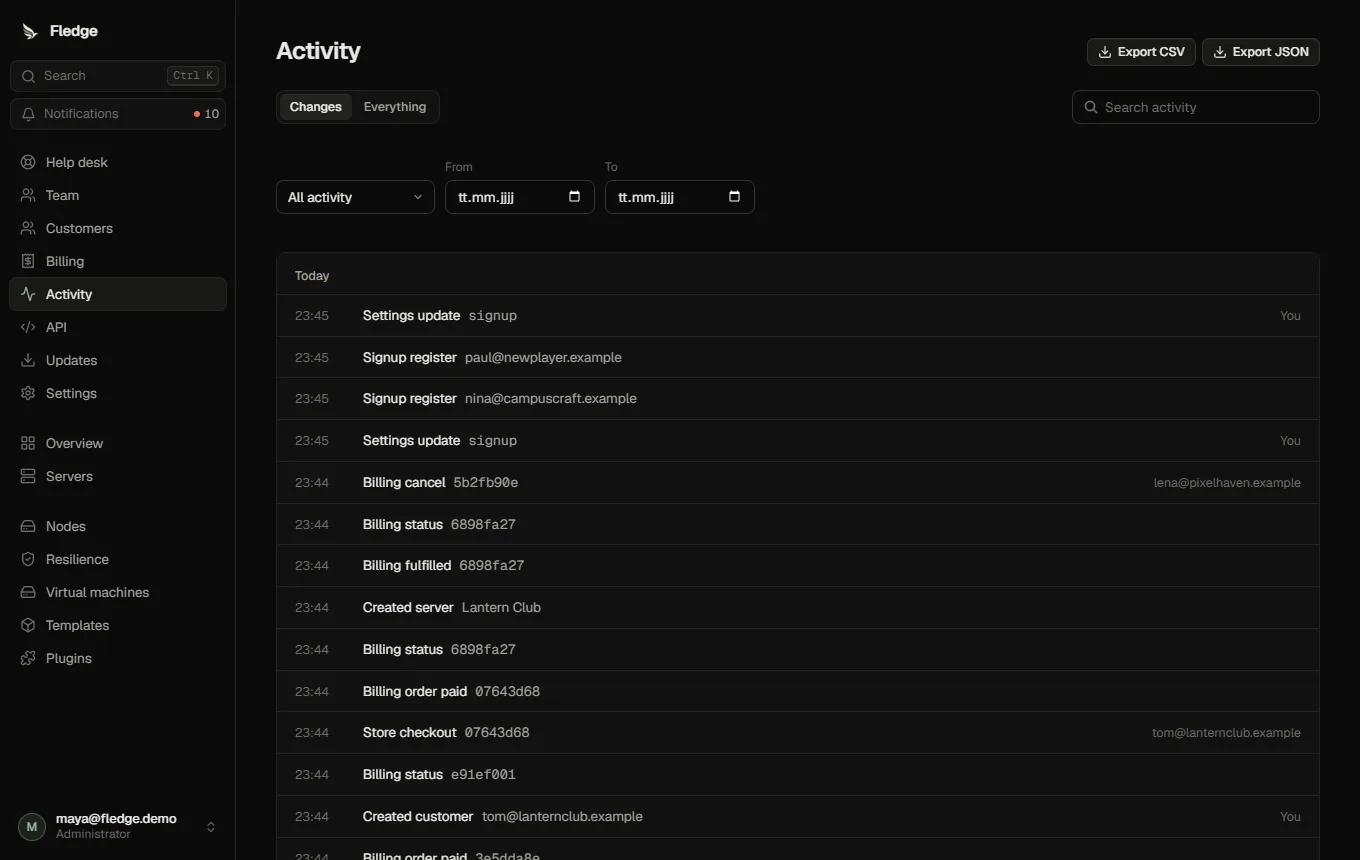The image size is (1360, 860).
Task: Click the Created customer tom@lanternclub.example row
Action: tap(798, 816)
